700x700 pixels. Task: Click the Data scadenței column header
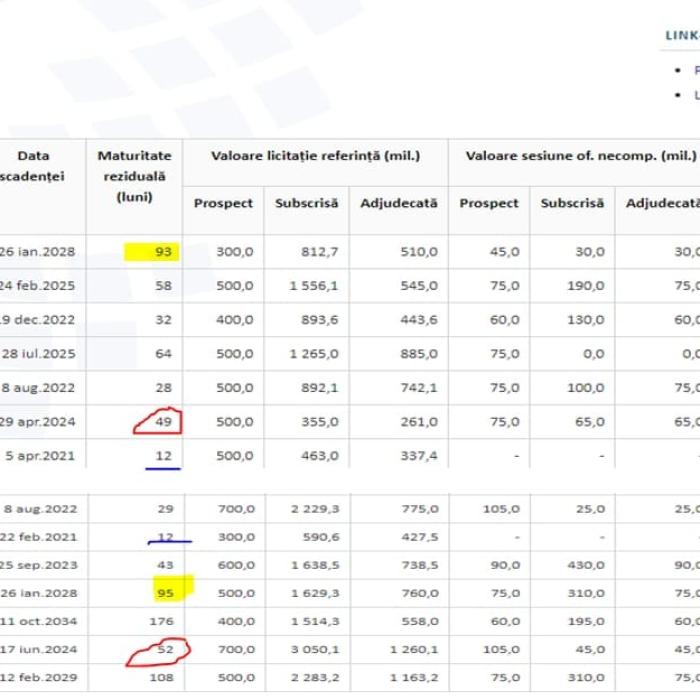pyautogui.click(x=31, y=166)
